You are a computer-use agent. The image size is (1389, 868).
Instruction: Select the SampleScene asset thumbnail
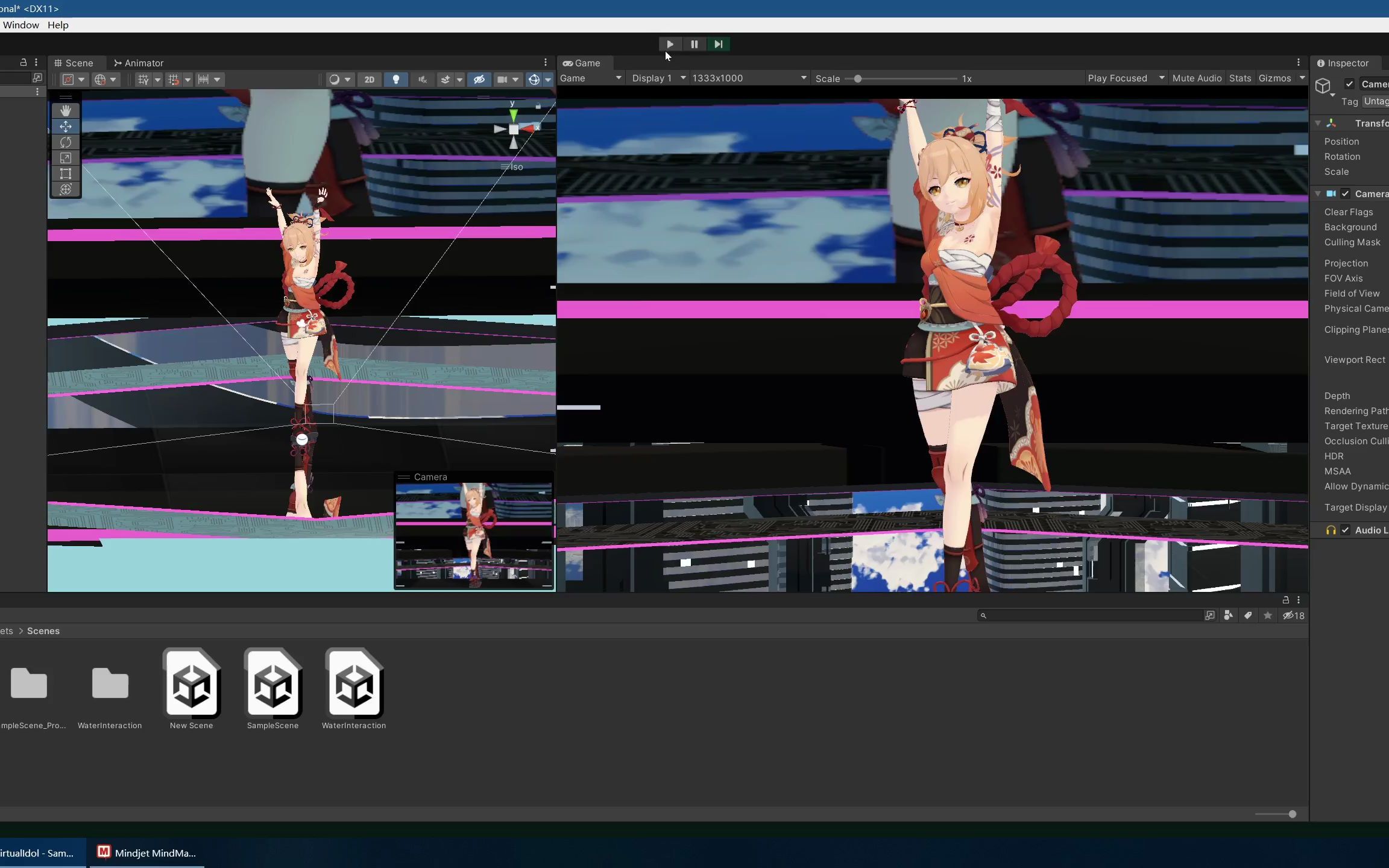[272, 684]
